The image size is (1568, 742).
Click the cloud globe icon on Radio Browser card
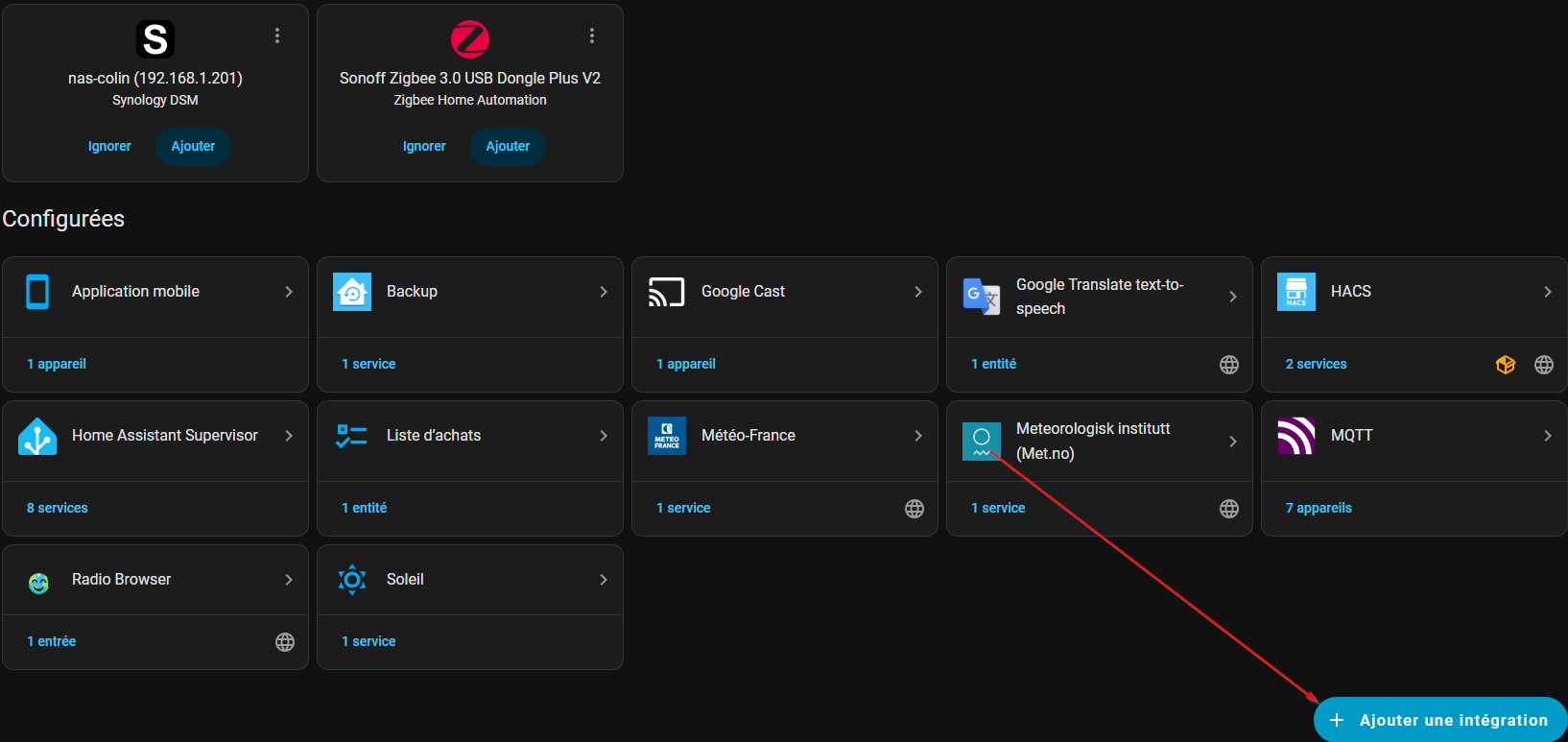285,642
